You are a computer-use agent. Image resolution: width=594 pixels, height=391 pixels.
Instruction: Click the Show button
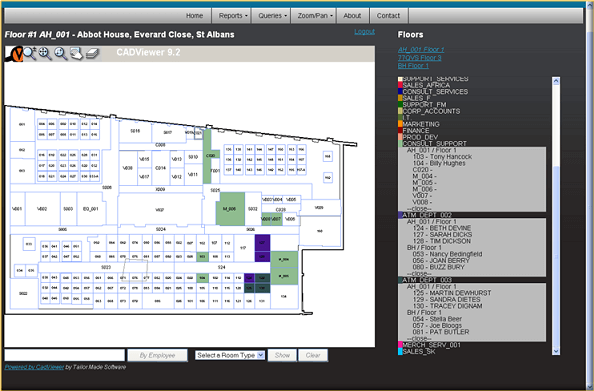pos(282,355)
